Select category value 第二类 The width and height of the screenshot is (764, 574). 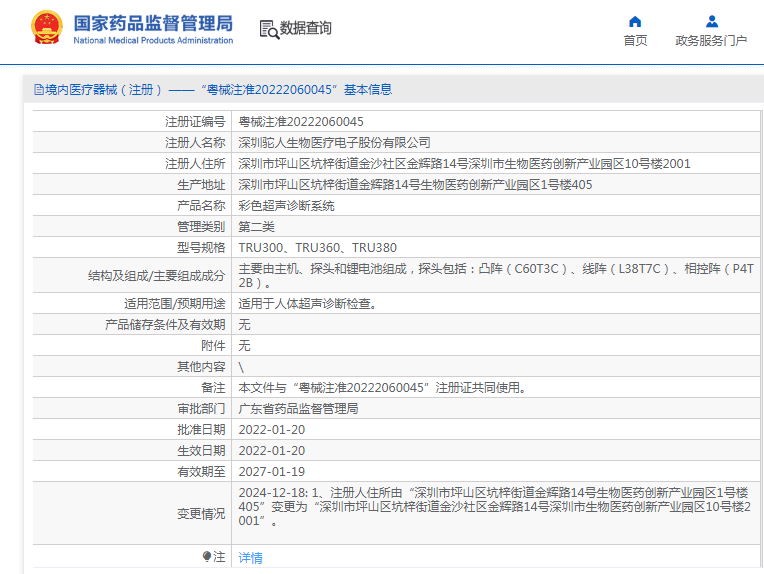256,227
